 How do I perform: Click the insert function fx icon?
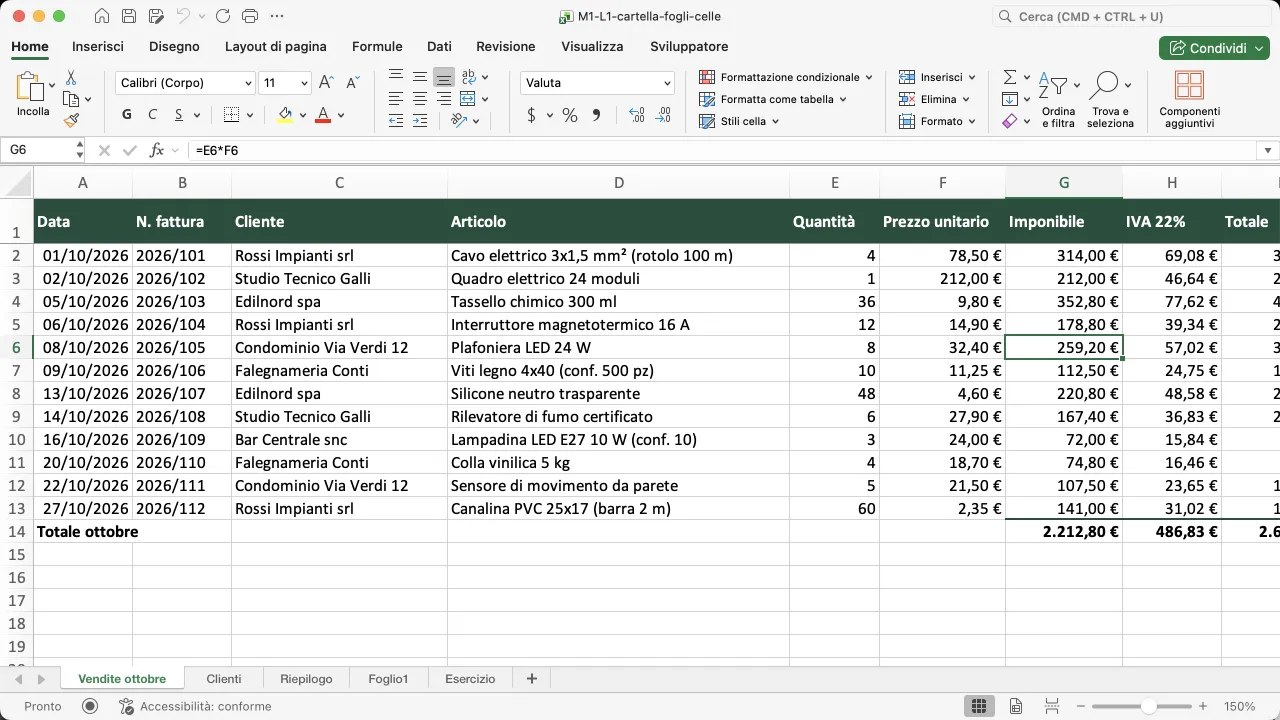157,150
